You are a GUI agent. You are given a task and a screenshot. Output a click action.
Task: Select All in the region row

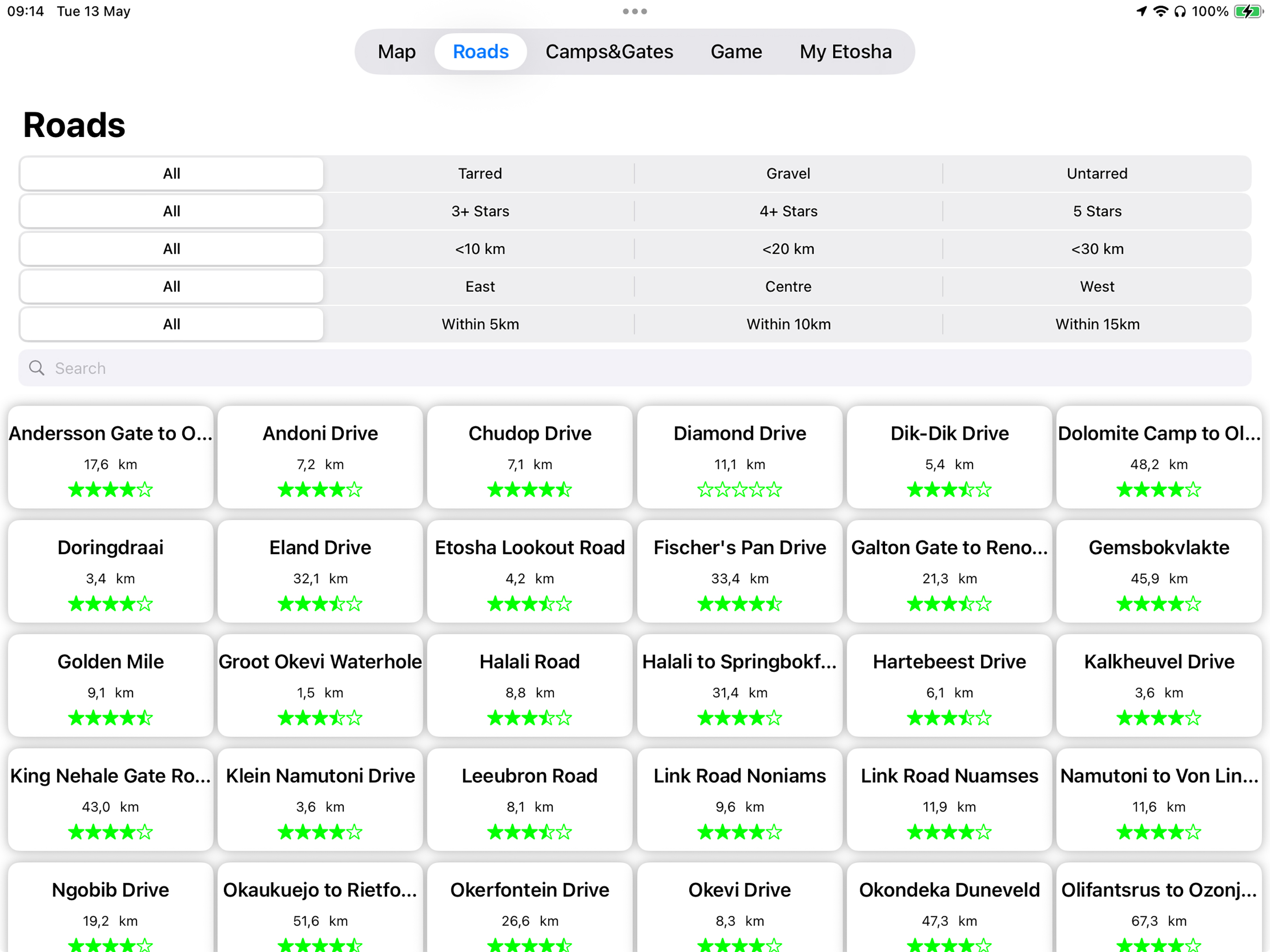click(172, 286)
